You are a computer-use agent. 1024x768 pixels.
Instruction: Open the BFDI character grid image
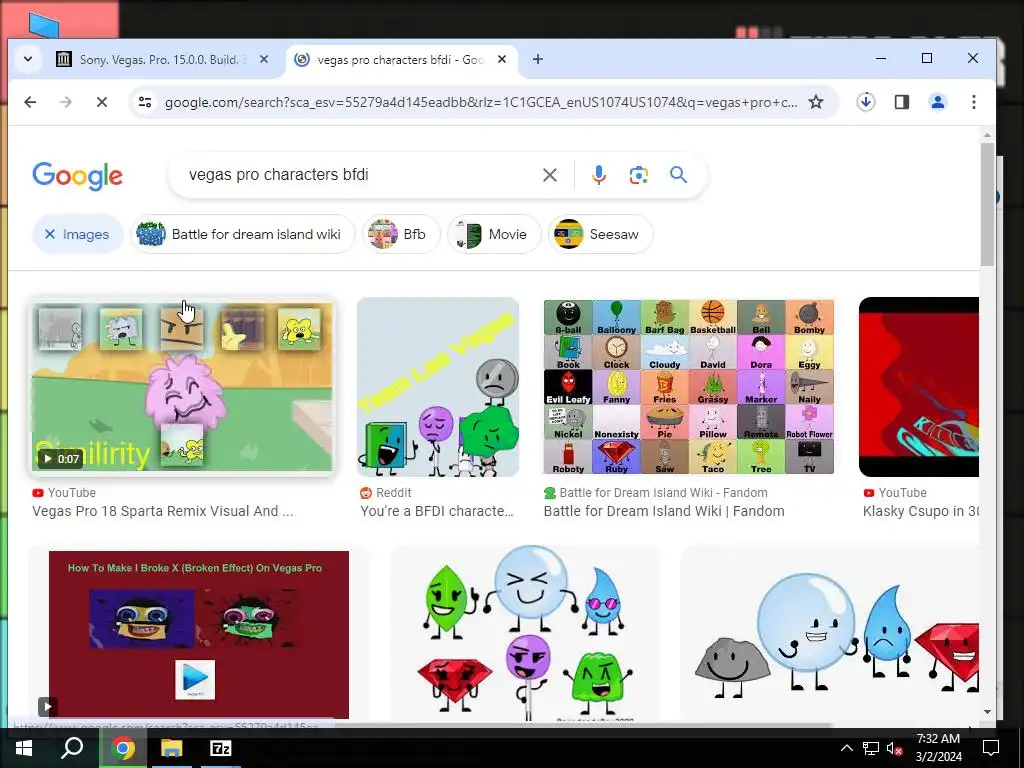pyautogui.click(x=688, y=387)
